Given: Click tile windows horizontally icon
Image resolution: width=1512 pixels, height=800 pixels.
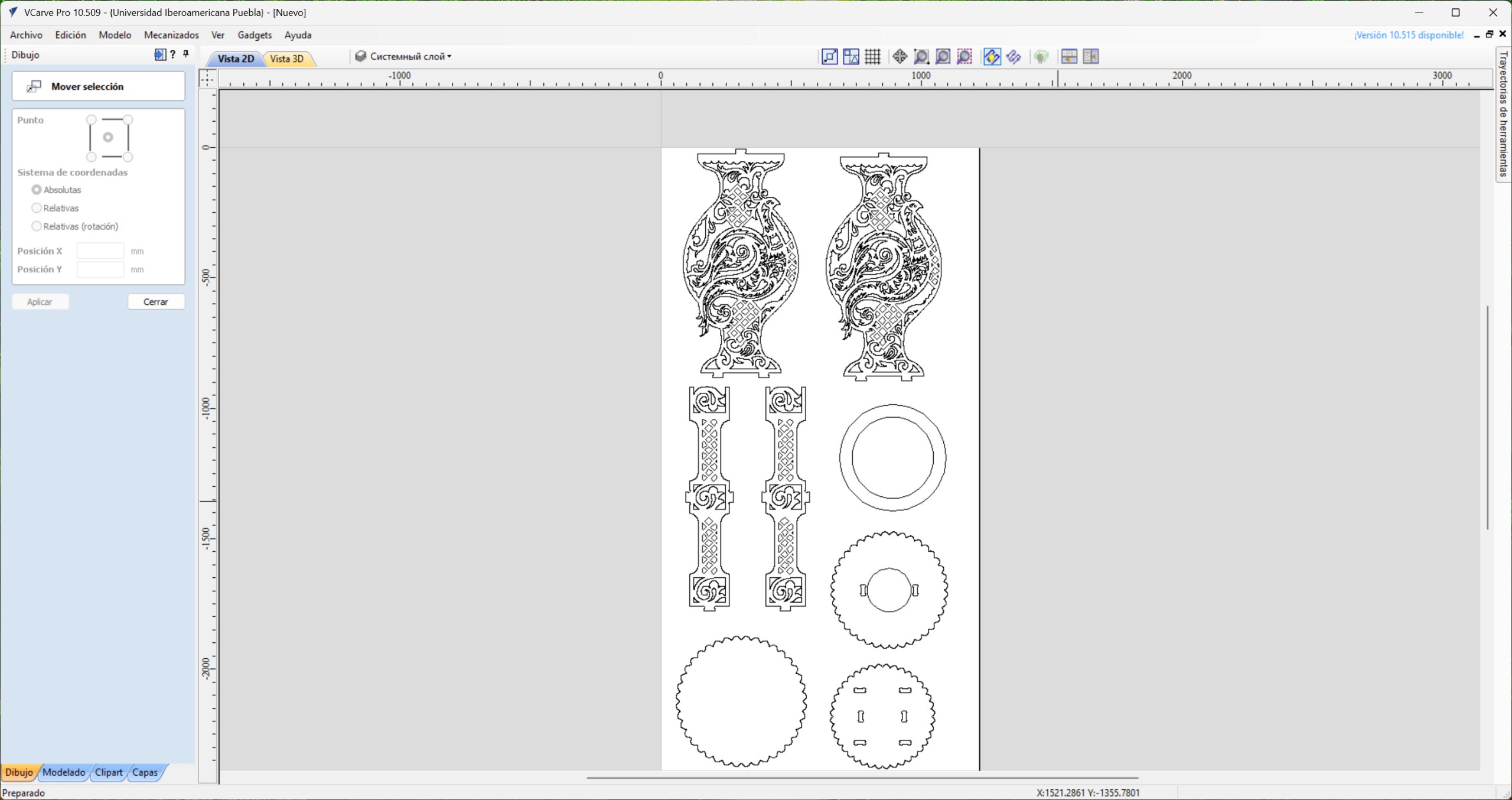Looking at the screenshot, I should point(1068,57).
